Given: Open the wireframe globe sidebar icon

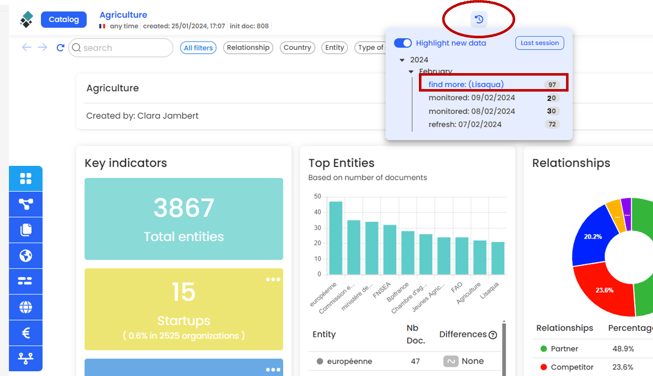Looking at the screenshot, I should point(26,307).
